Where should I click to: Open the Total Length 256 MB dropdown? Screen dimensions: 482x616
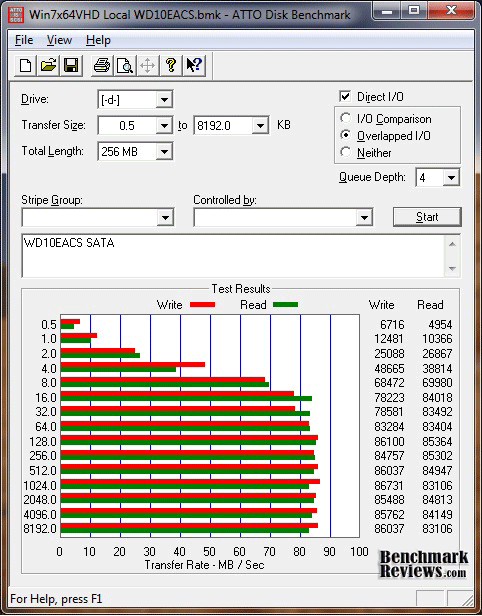point(164,152)
